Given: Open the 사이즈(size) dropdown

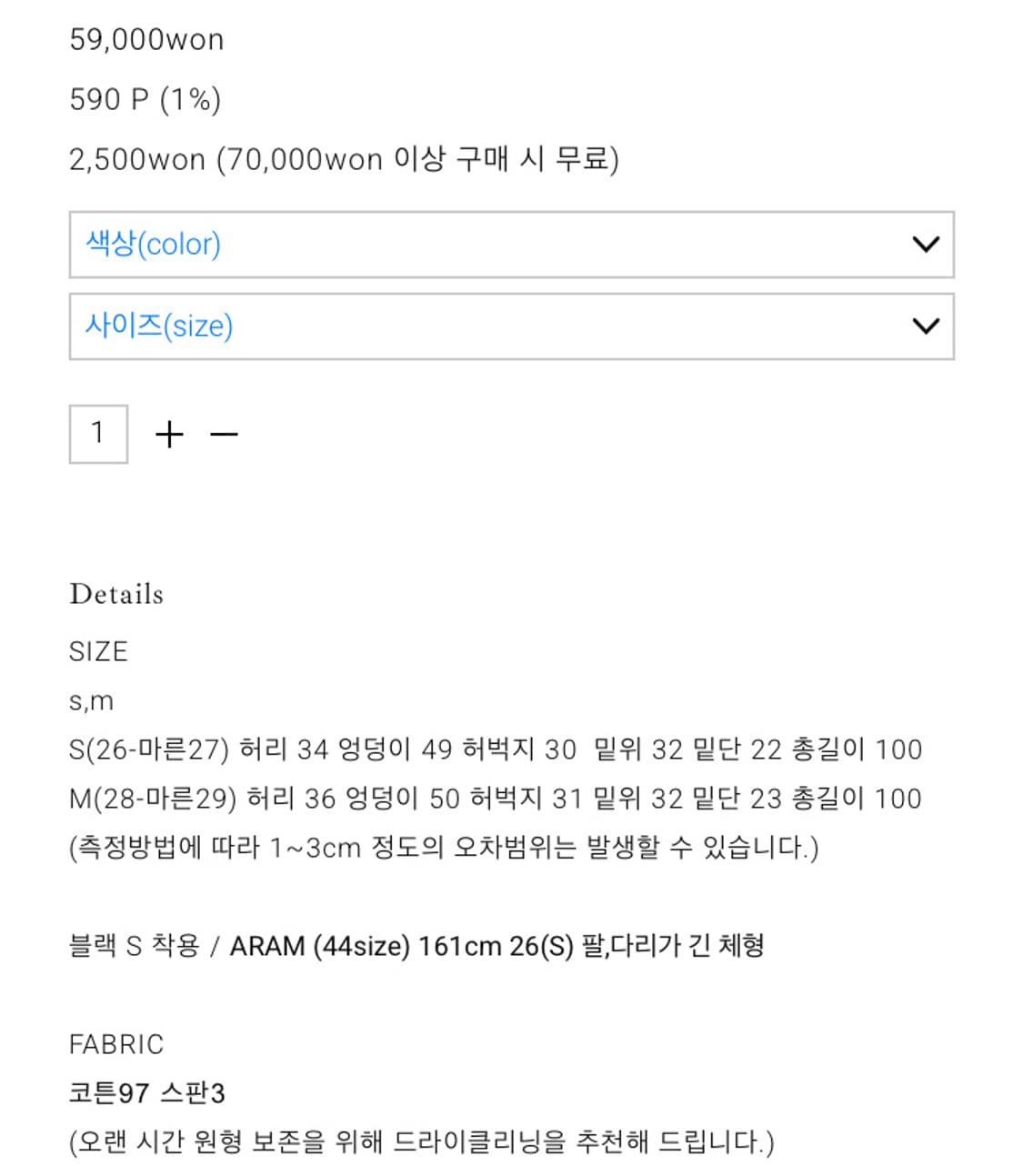Looking at the screenshot, I should (511, 326).
